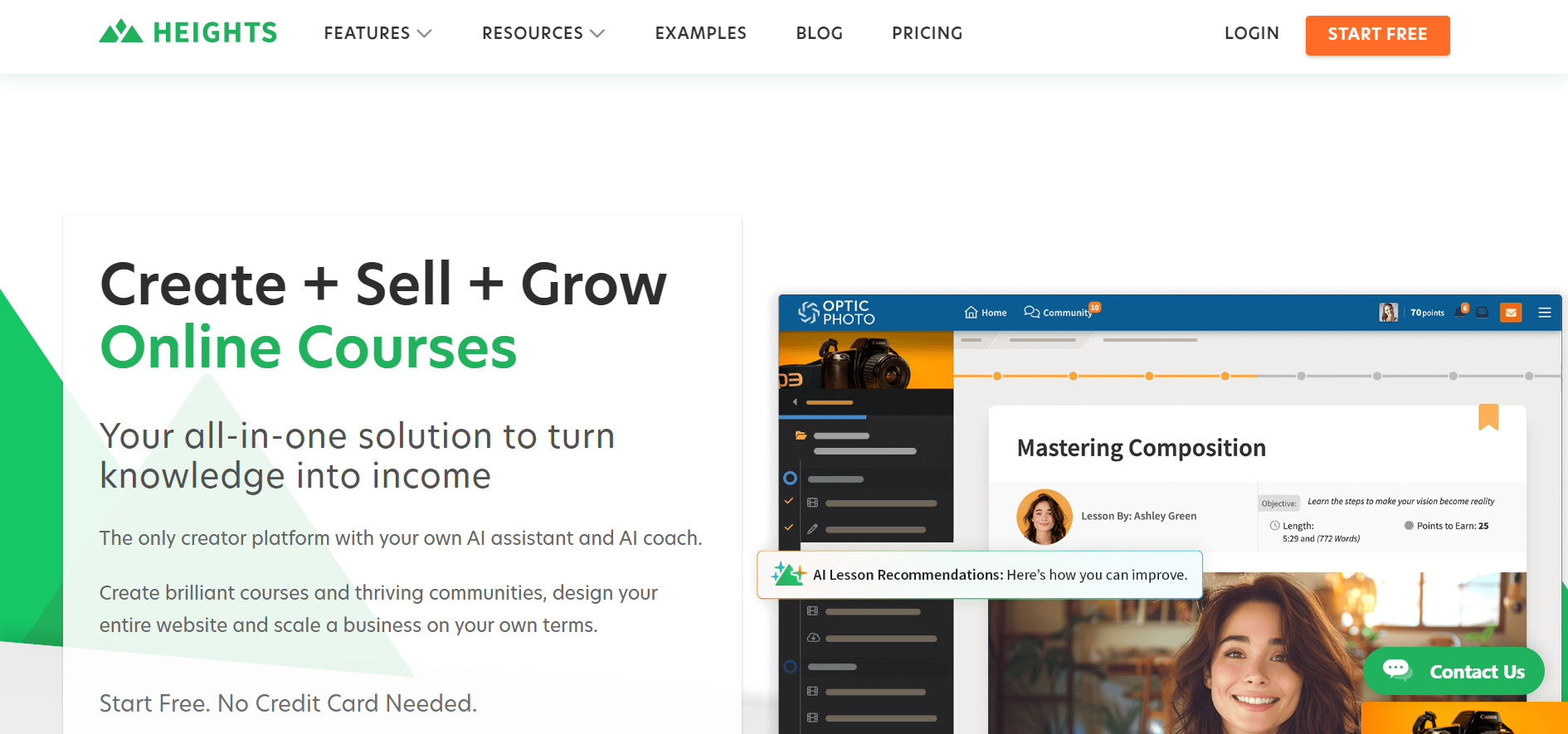The image size is (1568, 734).
Task: Open the Community chat bubbles icon
Action: pyautogui.click(x=1031, y=312)
